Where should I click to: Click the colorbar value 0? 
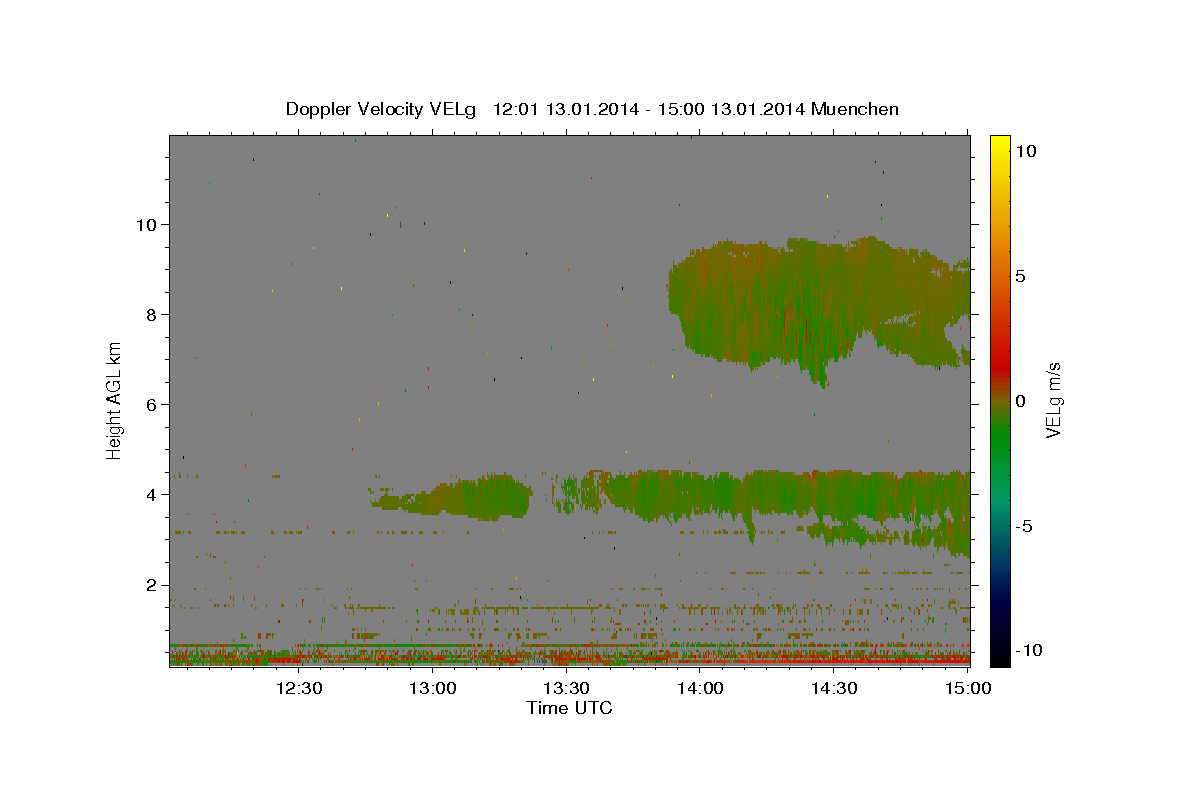tap(1020, 400)
